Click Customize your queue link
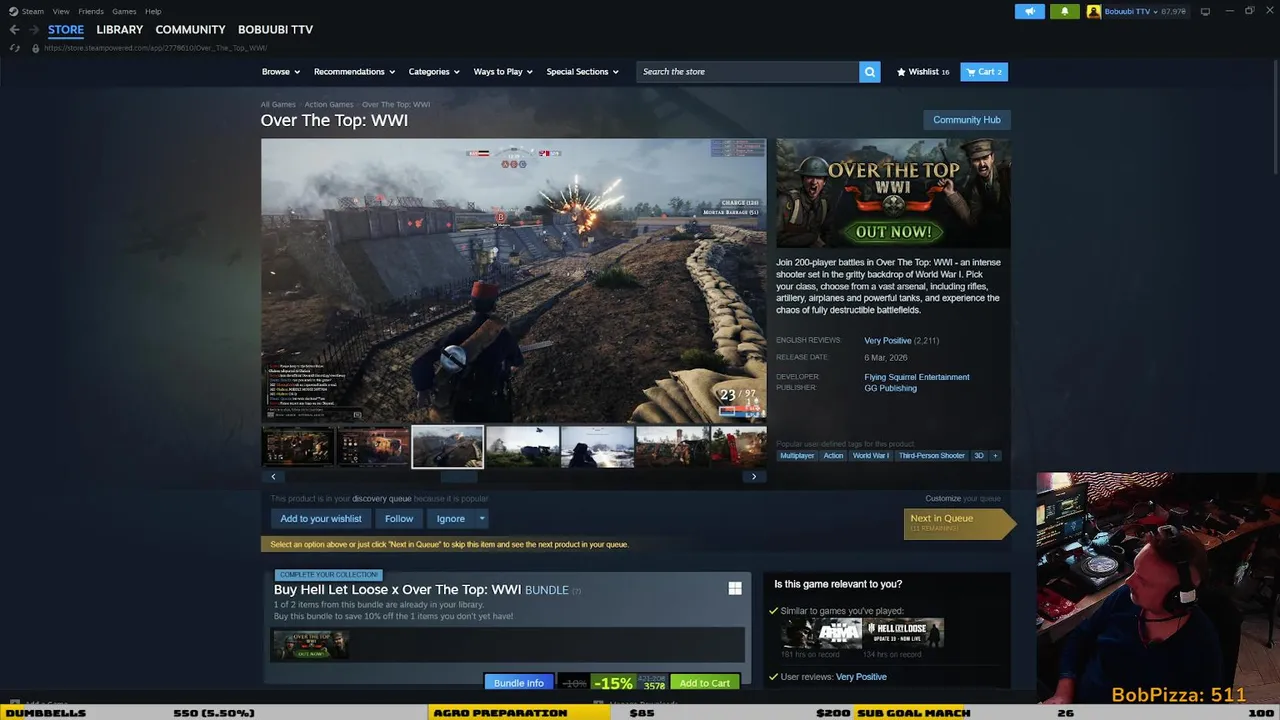Screen dimensions: 1280x720 pyautogui.click(x=943, y=498)
